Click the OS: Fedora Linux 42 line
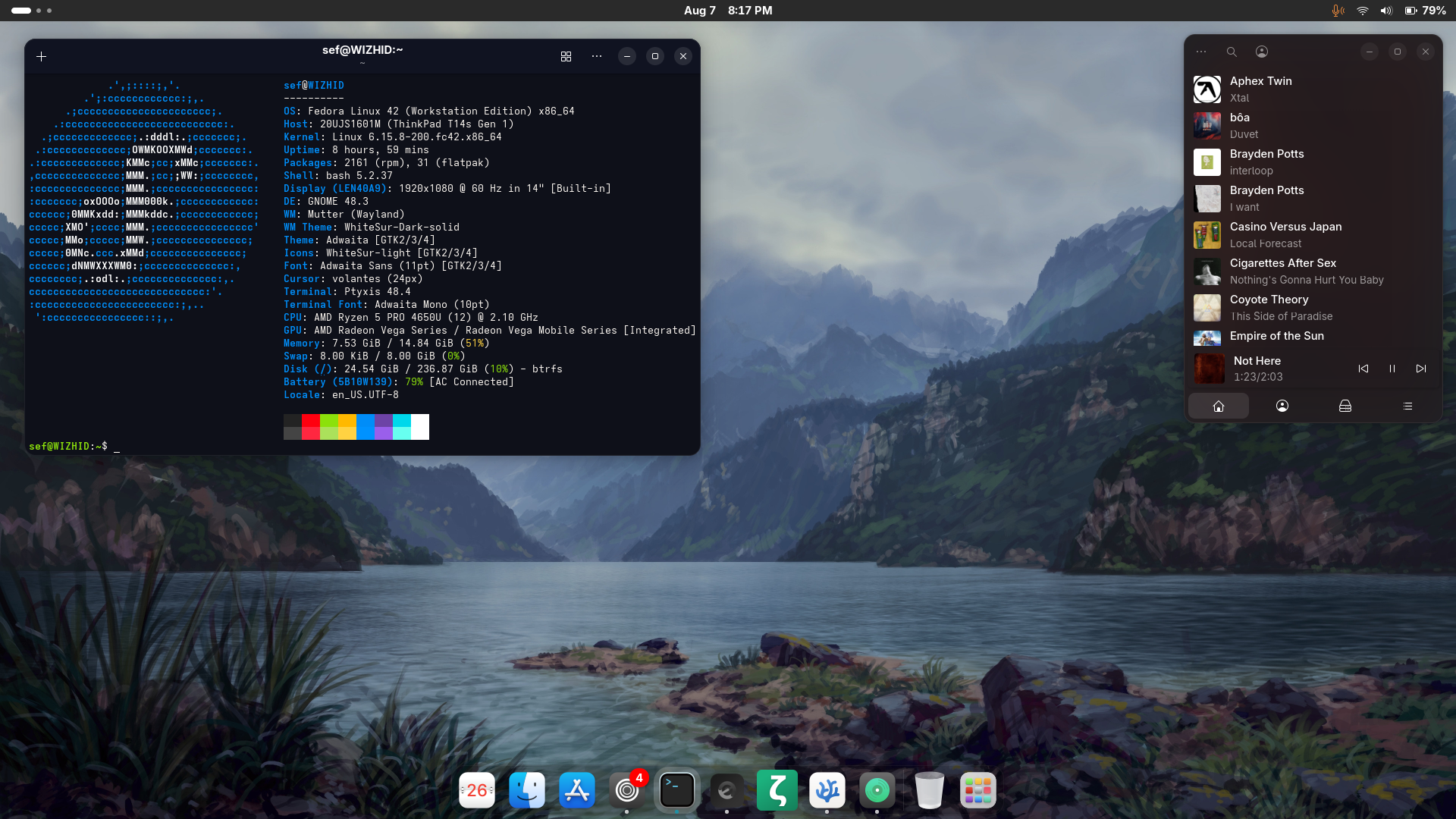 pyautogui.click(x=429, y=111)
